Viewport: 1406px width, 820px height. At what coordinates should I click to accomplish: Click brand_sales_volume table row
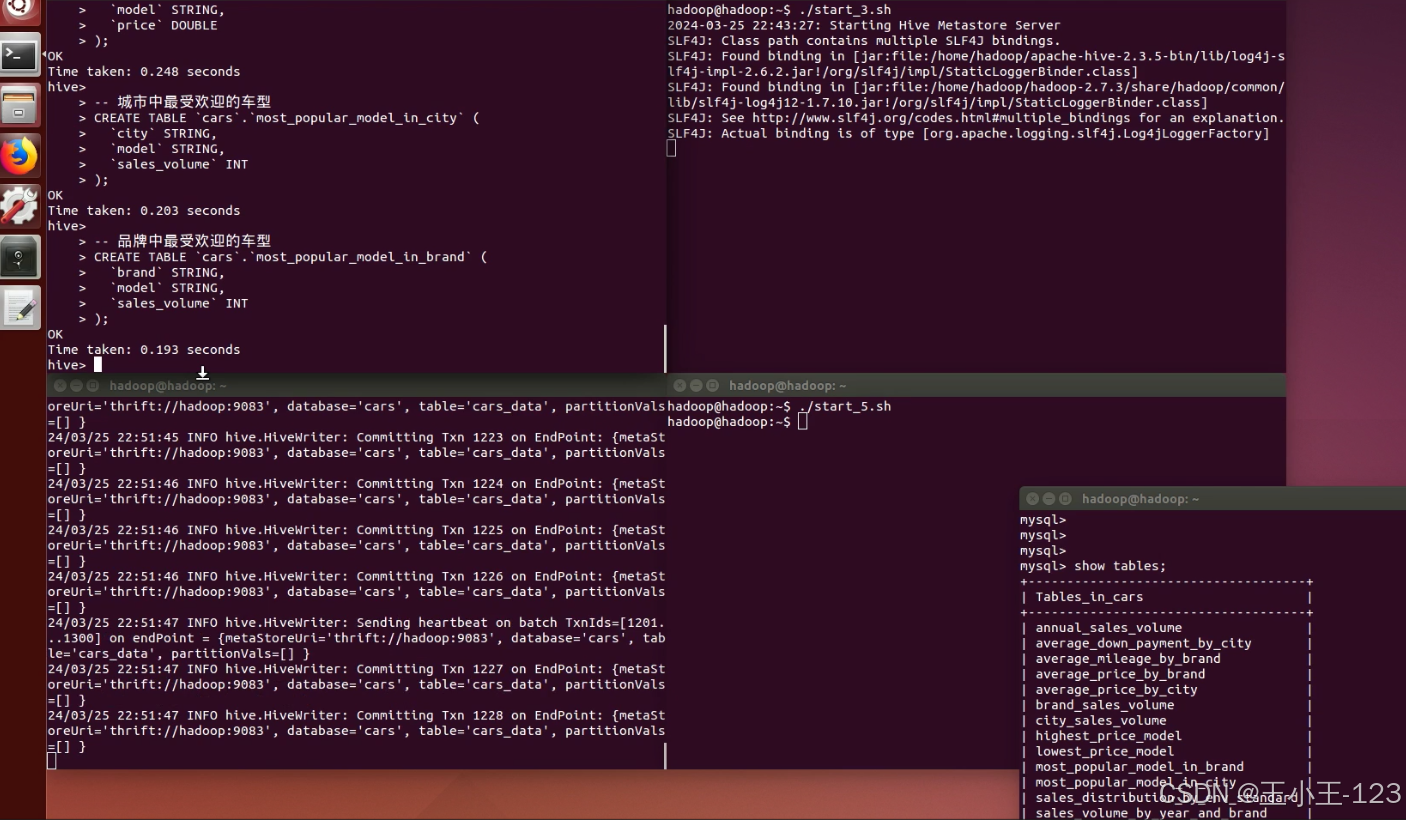click(x=1105, y=705)
